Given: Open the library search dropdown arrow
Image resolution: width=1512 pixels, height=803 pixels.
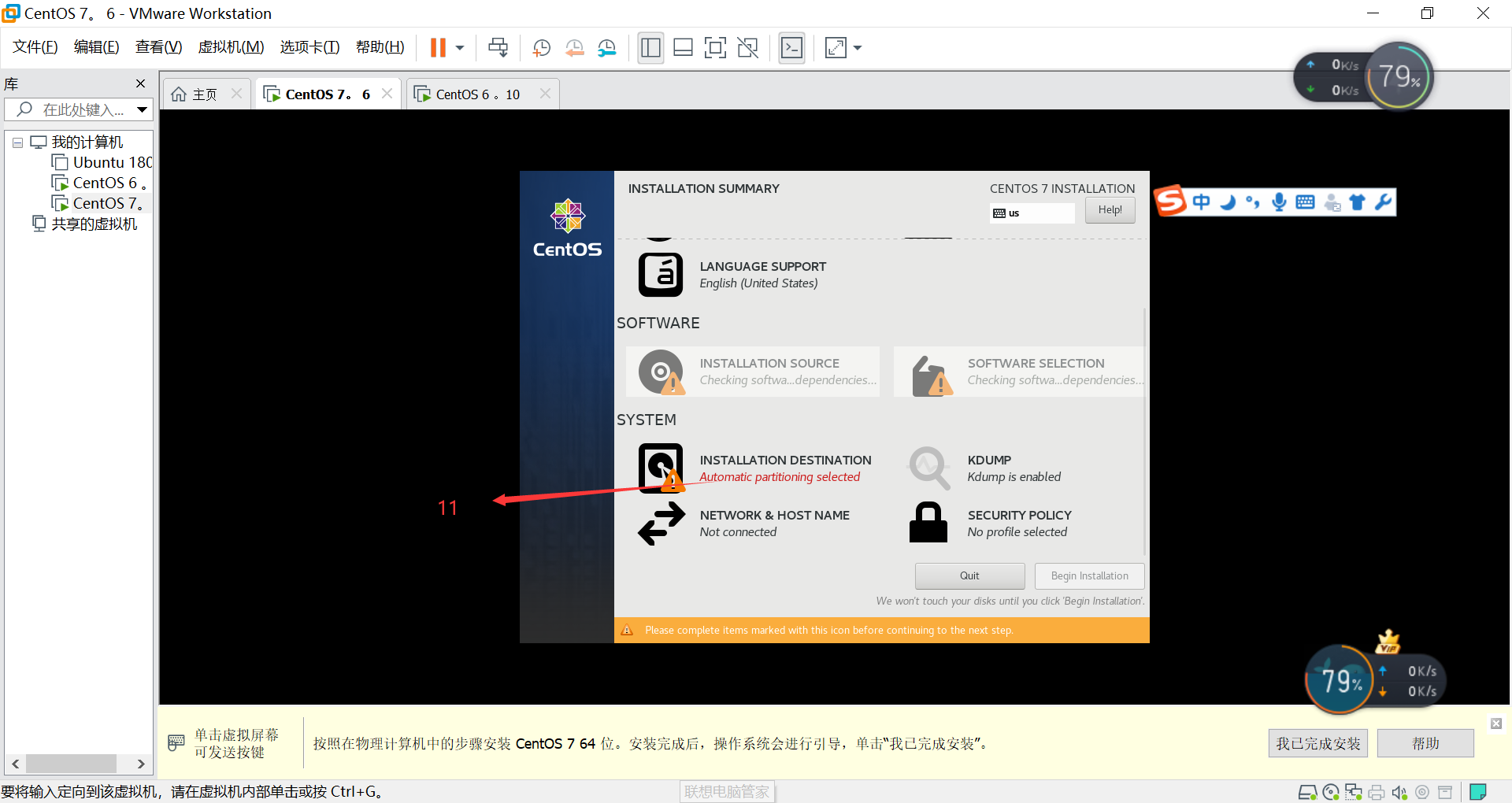Looking at the screenshot, I should point(143,109).
